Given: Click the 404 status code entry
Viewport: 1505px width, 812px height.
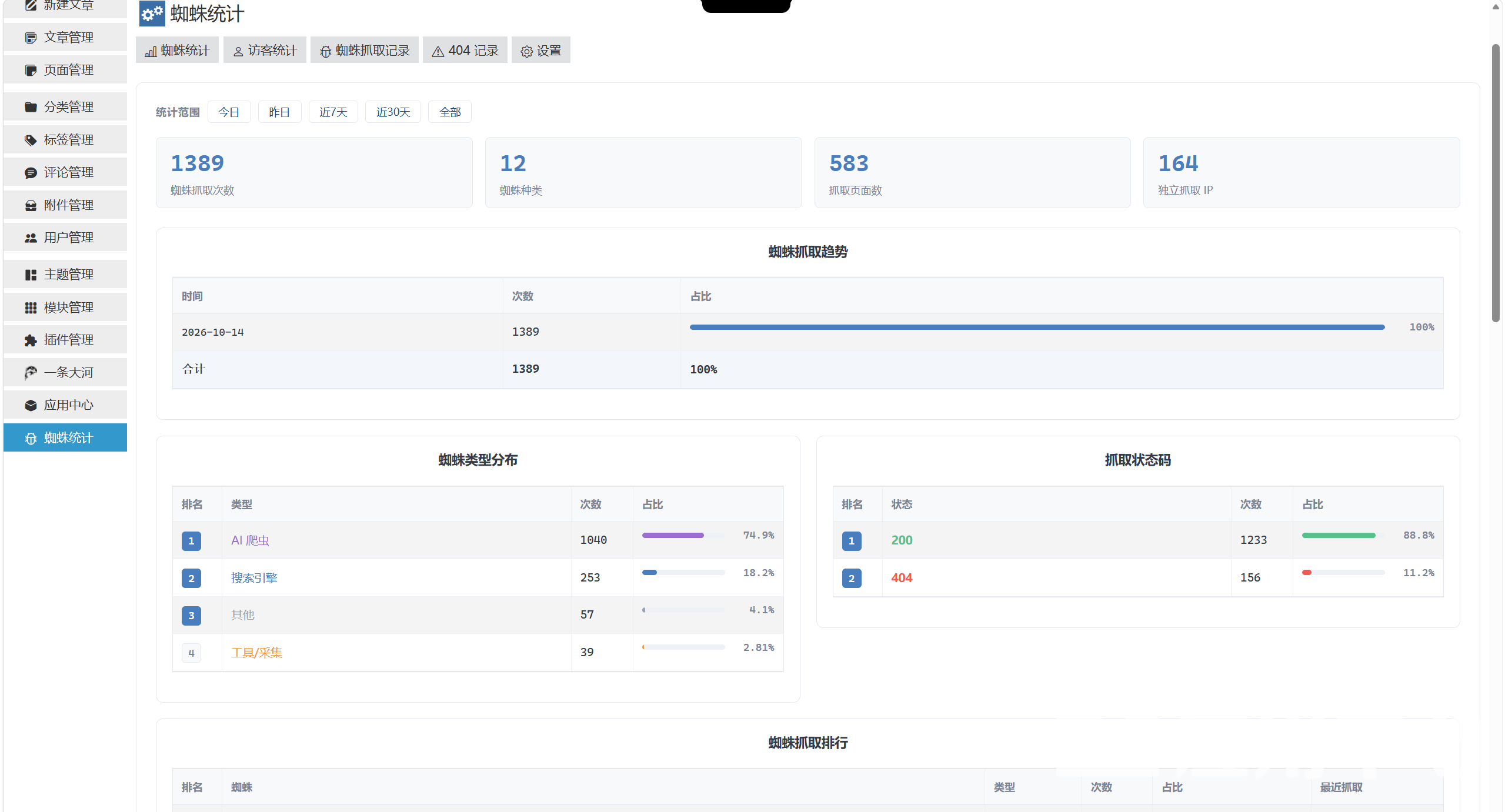Looking at the screenshot, I should coord(902,578).
